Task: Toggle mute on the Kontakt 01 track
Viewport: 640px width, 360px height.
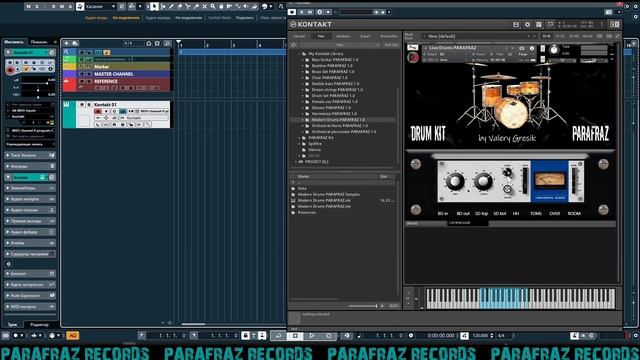Action: tap(82, 105)
